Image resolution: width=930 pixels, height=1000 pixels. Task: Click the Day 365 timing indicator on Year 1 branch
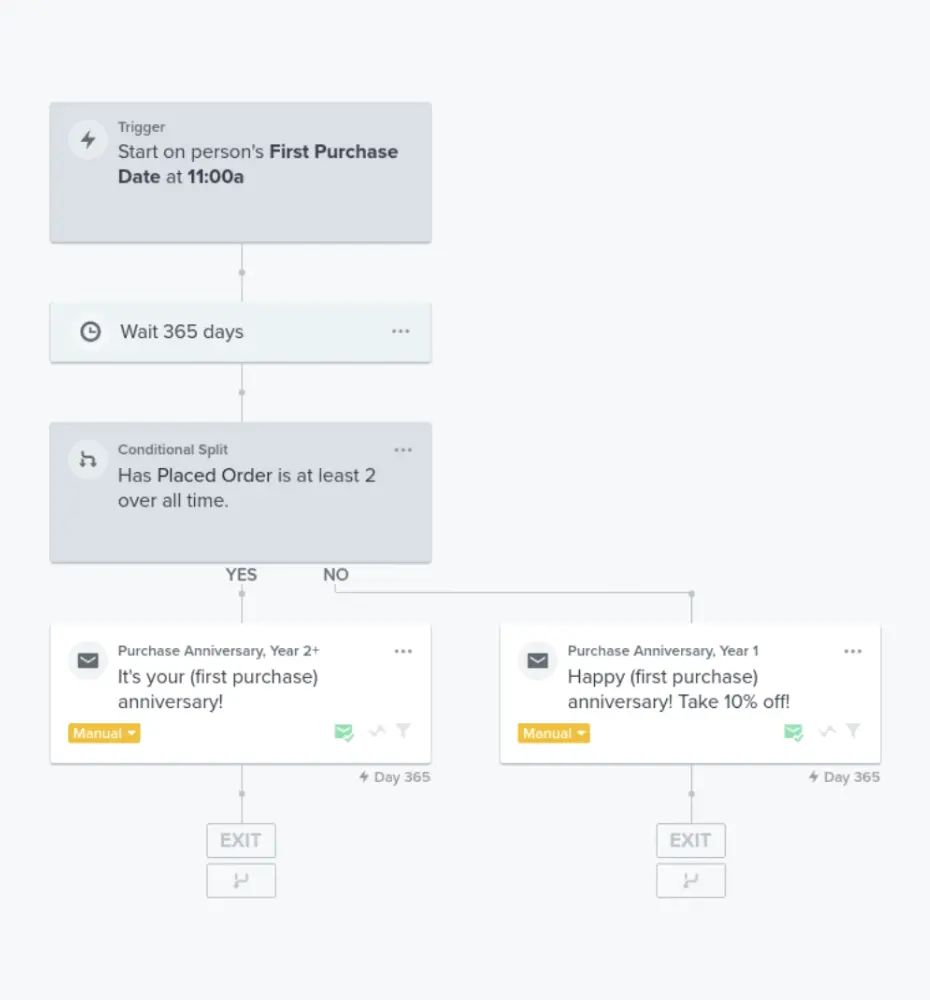tap(843, 777)
